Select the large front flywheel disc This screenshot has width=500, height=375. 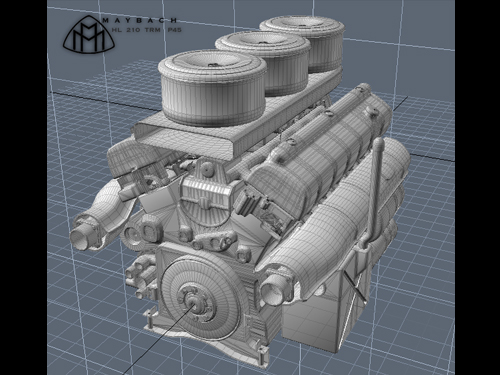click(202, 296)
